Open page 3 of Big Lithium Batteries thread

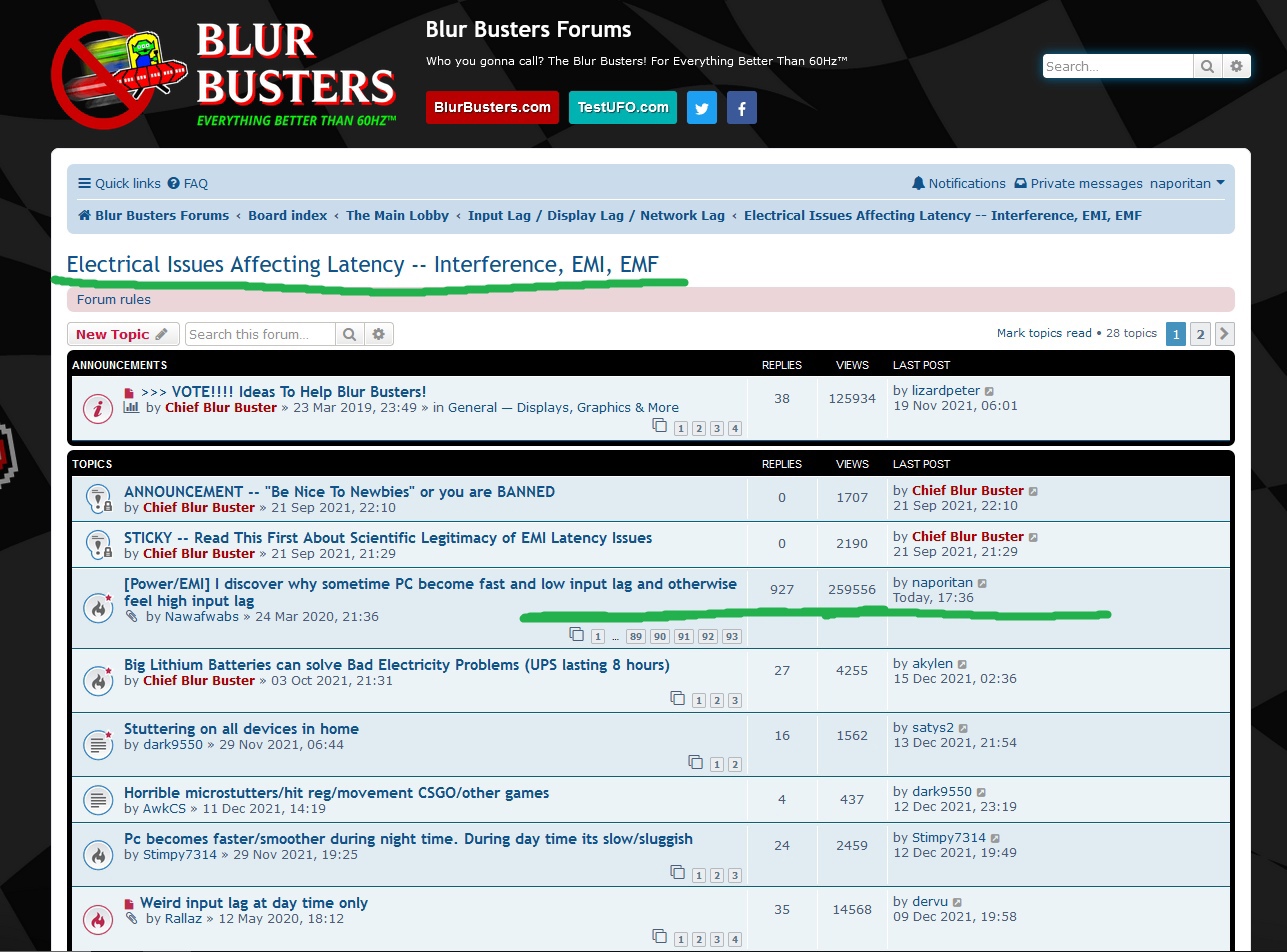pos(735,701)
